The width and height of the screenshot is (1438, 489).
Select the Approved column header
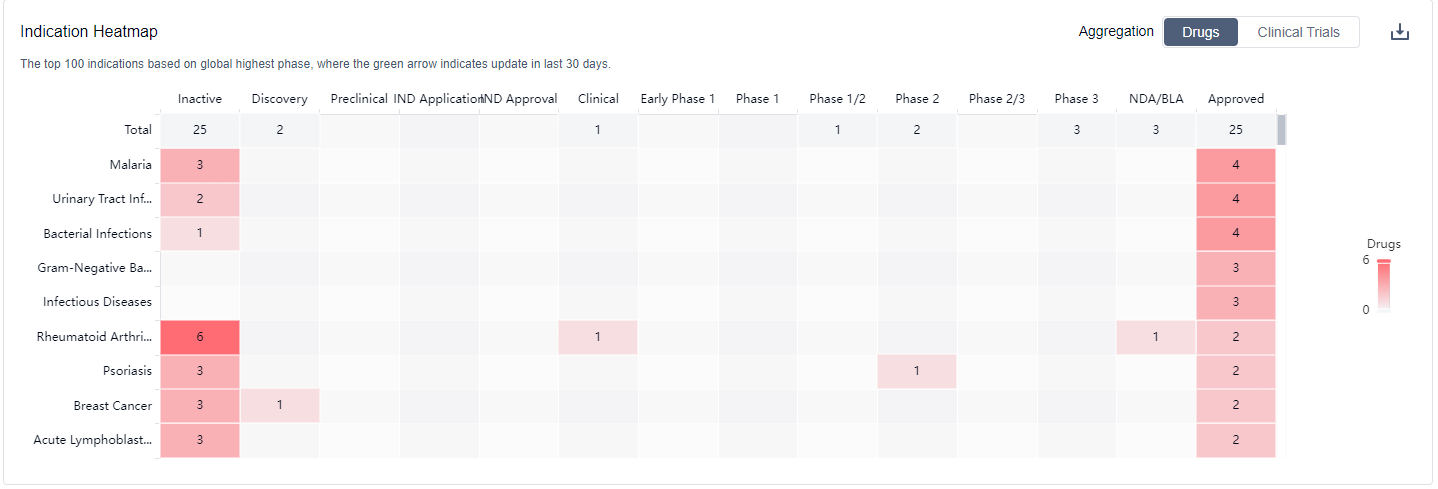click(1236, 99)
